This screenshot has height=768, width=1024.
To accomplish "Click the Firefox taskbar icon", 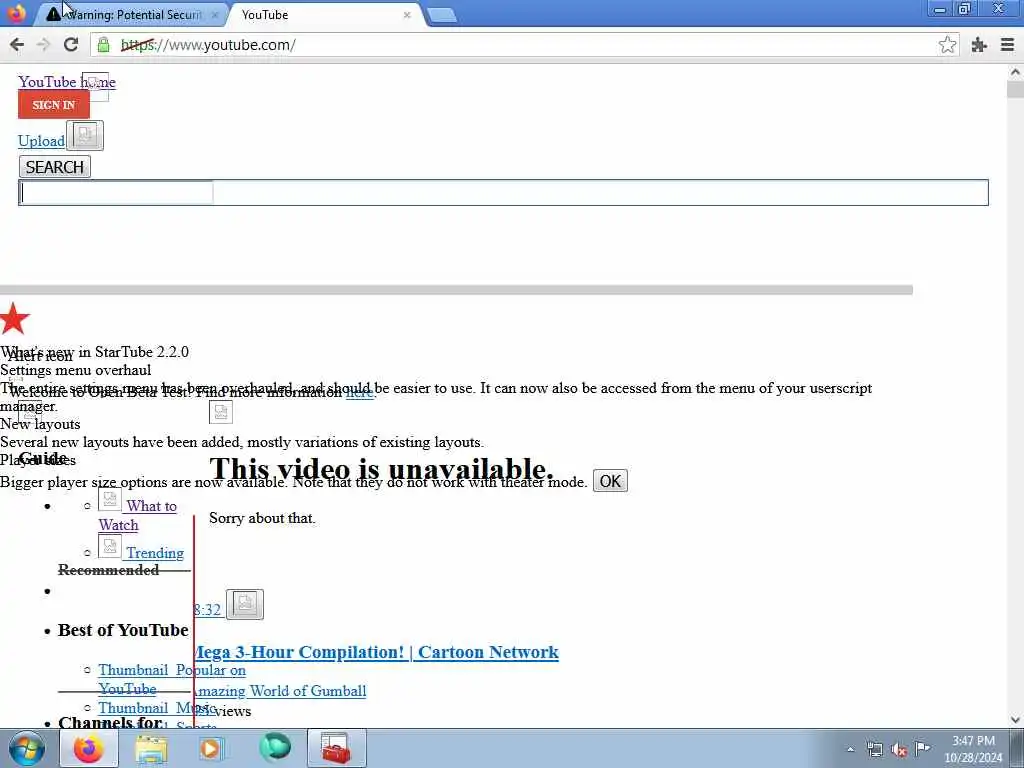I will 89,748.
